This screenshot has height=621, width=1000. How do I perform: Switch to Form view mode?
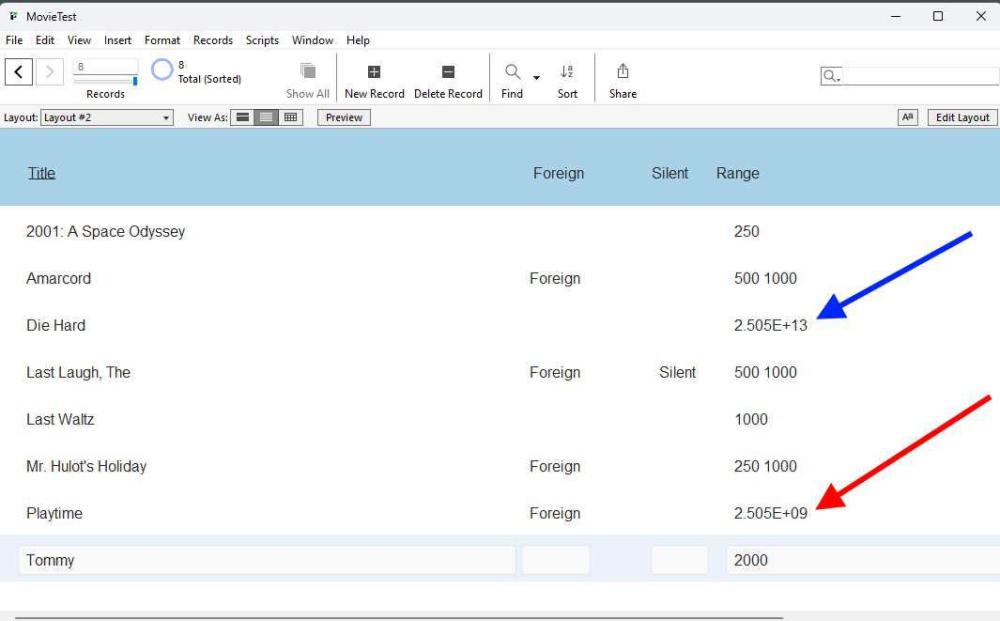tap(242, 117)
